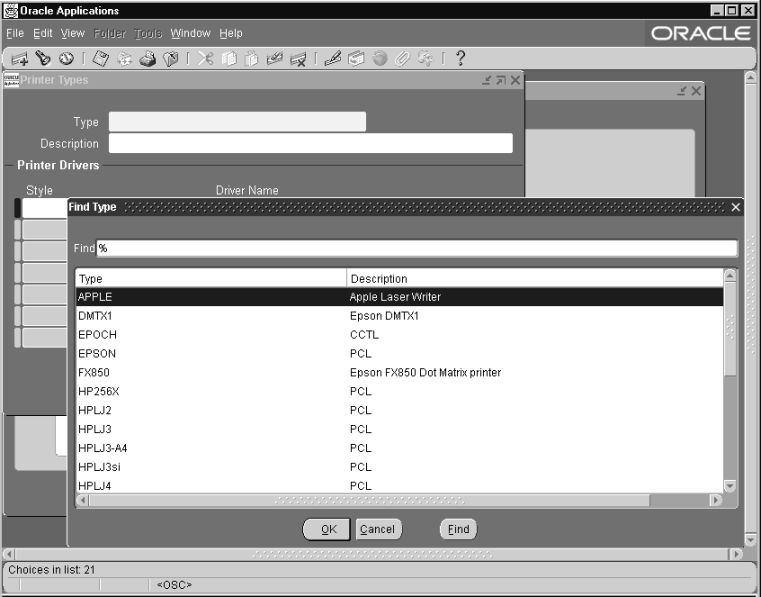Open the Folder menu
The width and height of the screenshot is (761, 597).
(x=110, y=33)
